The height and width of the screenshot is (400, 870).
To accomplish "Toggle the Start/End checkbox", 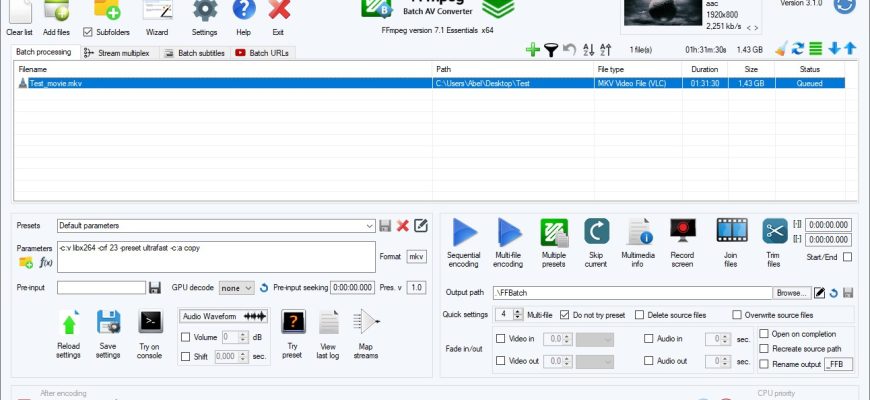I will point(847,257).
